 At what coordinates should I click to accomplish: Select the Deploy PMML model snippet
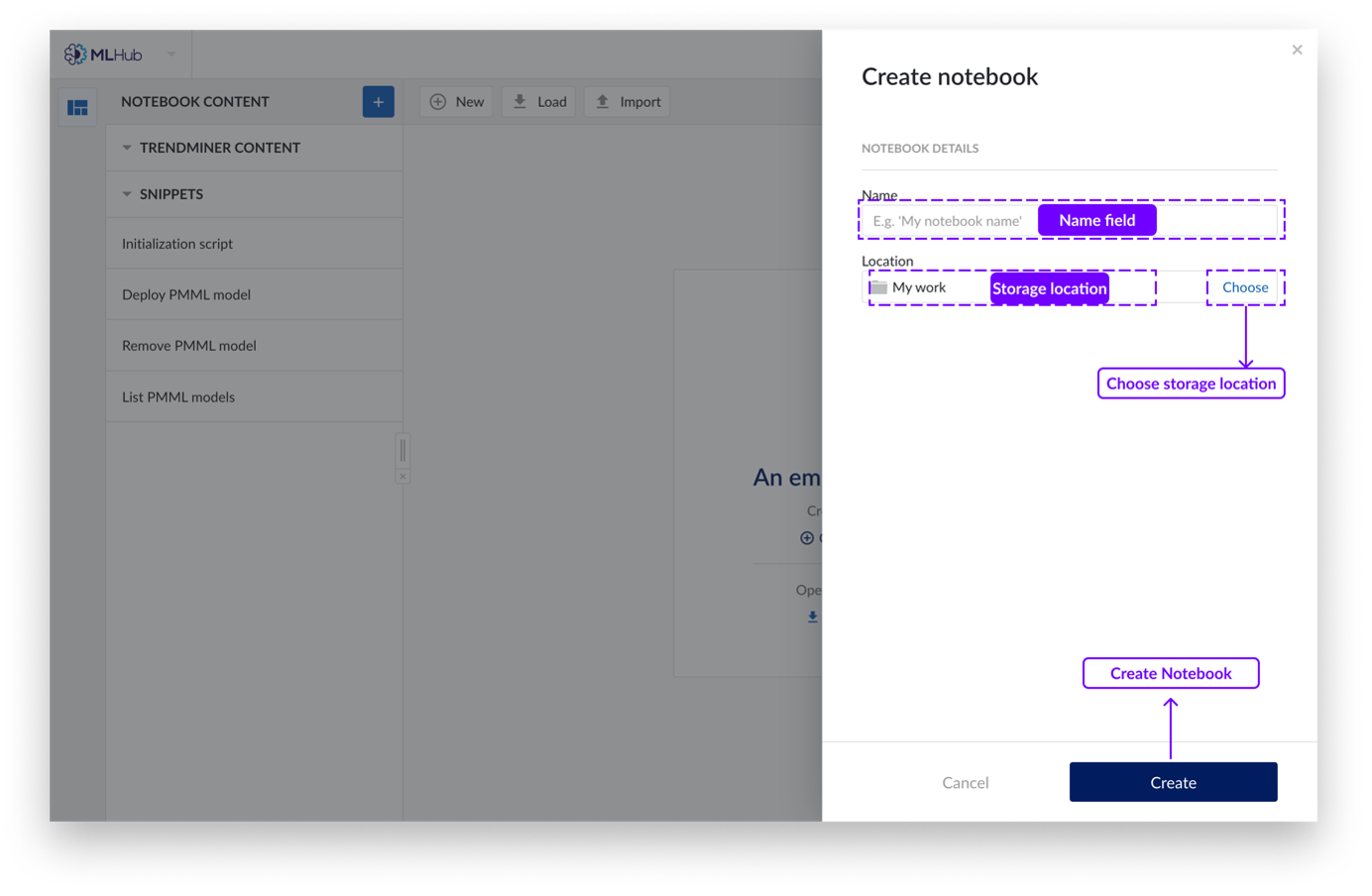(x=186, y=294)
